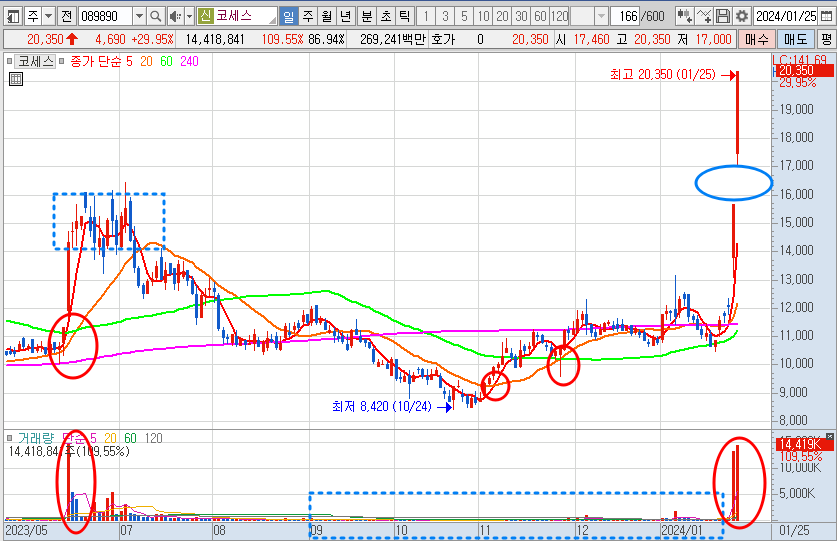Viewport: 837px width, 541px height.
Task: Open the 주 market type dropdown arrow
Action: [x=49, y=17]
